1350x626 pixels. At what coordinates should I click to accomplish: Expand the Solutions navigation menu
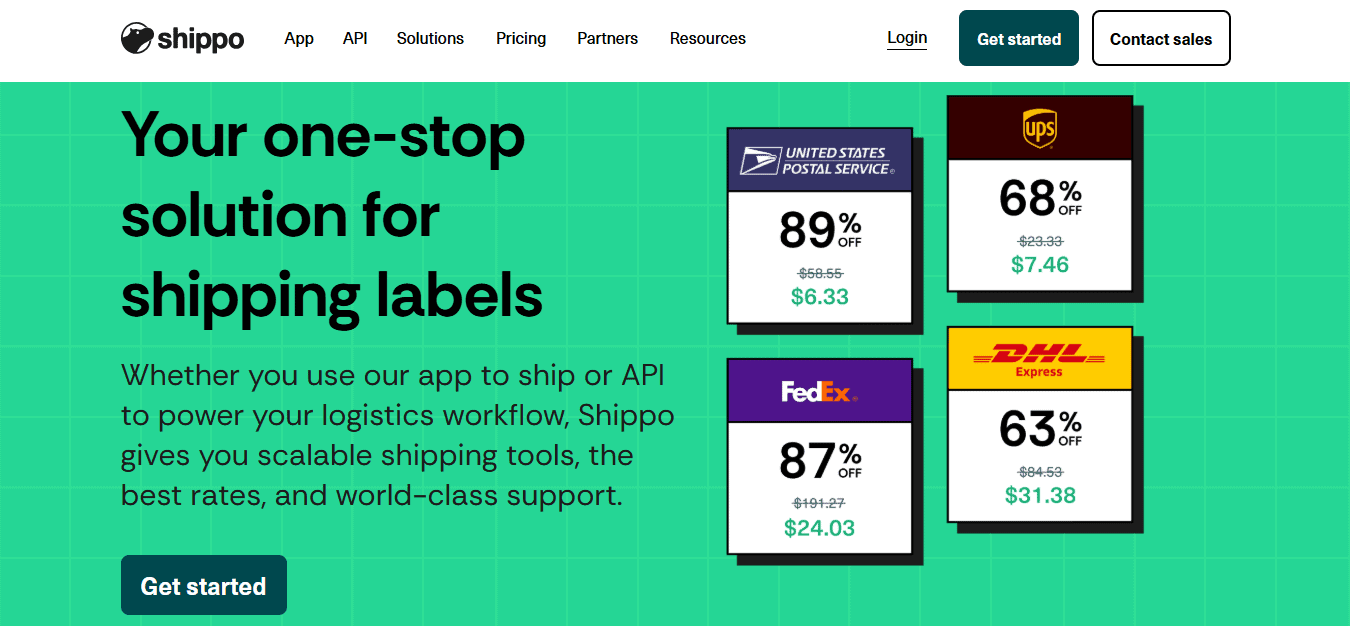click(430, 39)
